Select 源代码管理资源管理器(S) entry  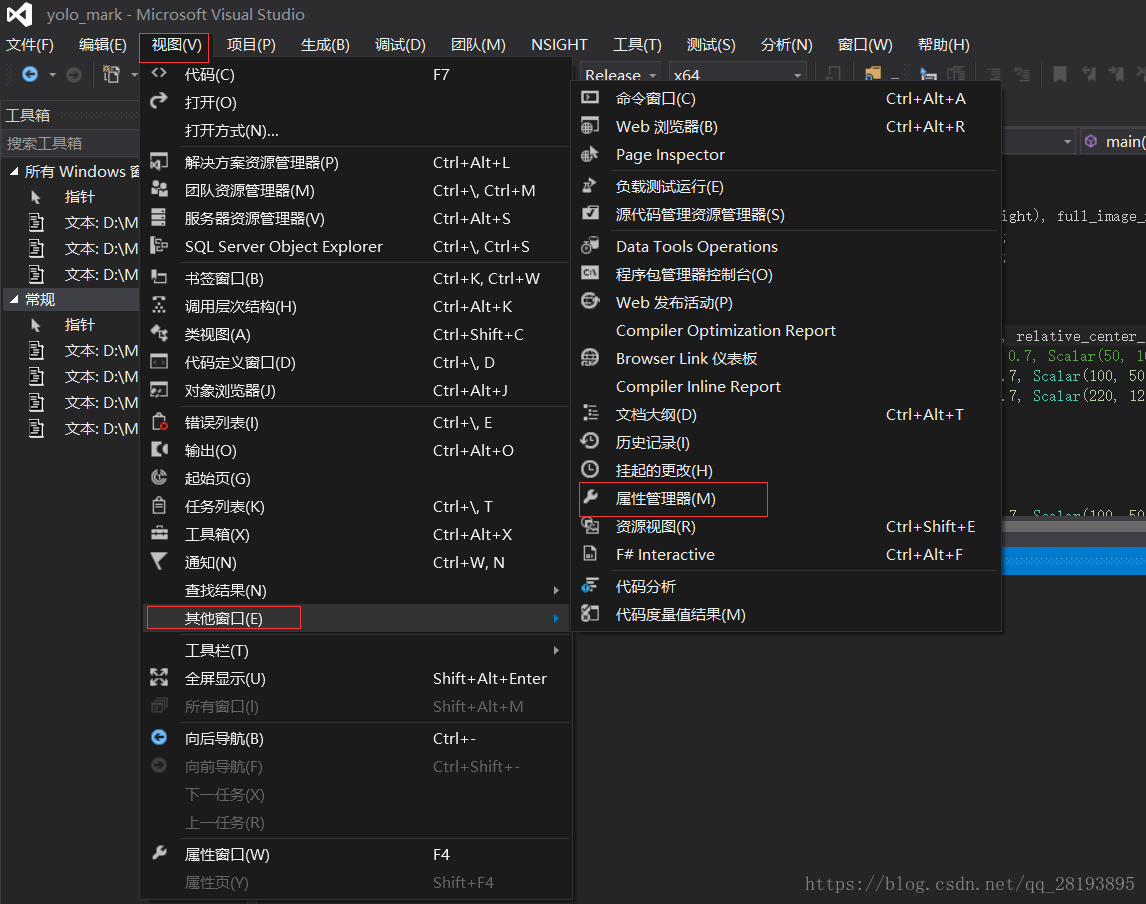pyautogui.click(x=787, y=215)
